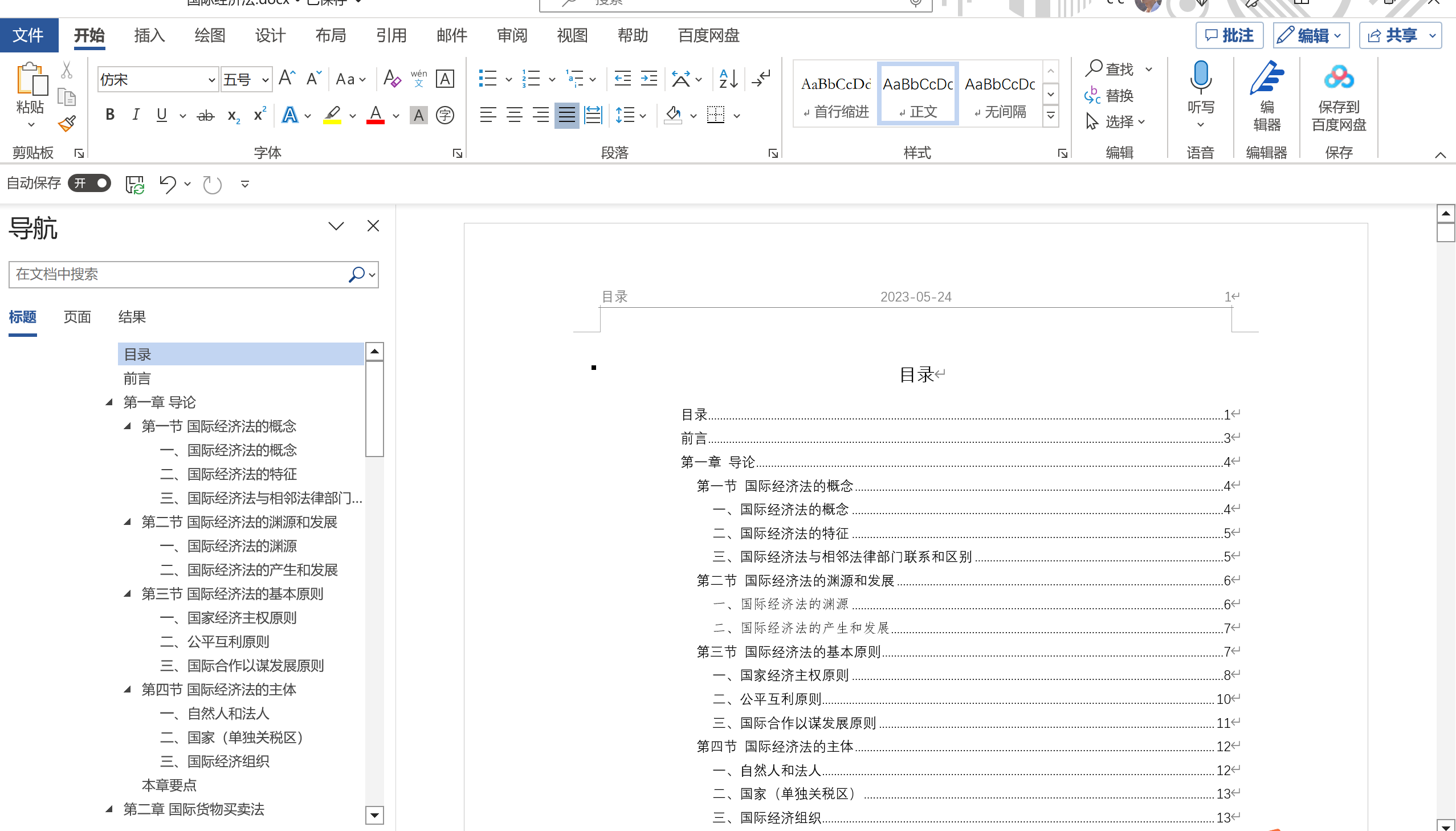
Task: Align paragraph text to the right
Action: [x=541, y=115]
